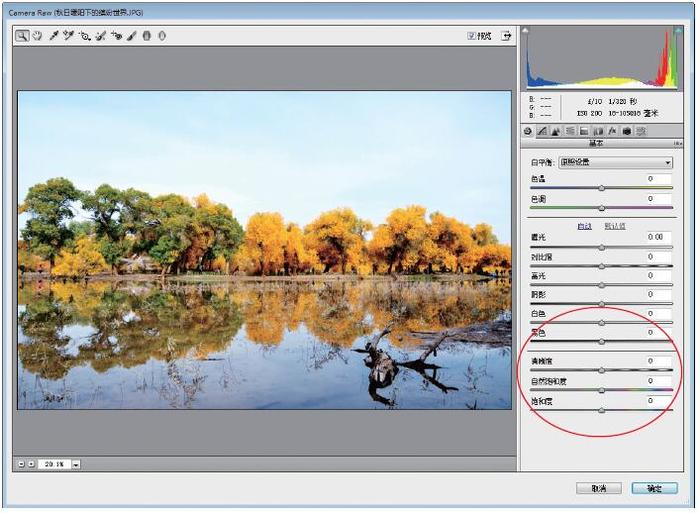Select the Hand tool
This screenshot has height=513, width=700.
(x=38, y=36)
